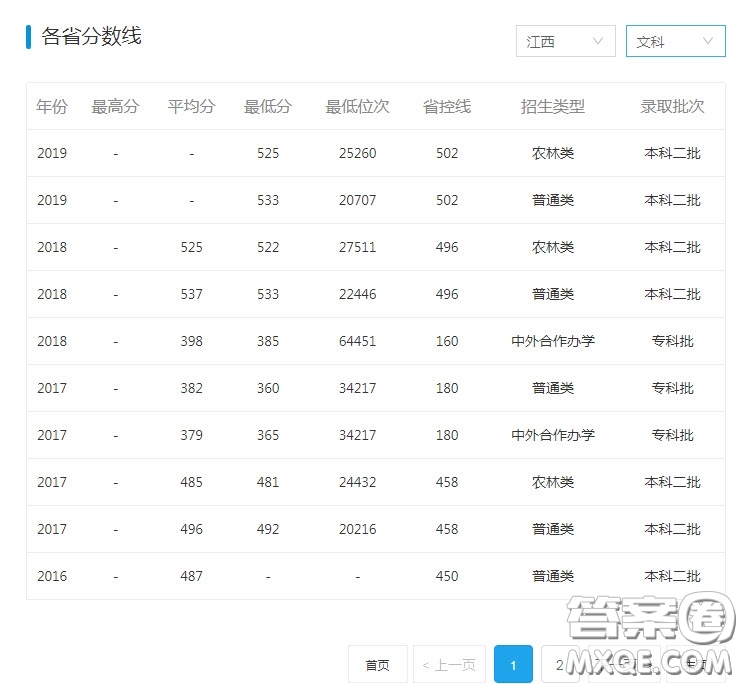Click 农林类 in the 27511 row
743x684 pixels.
[553, 247]
